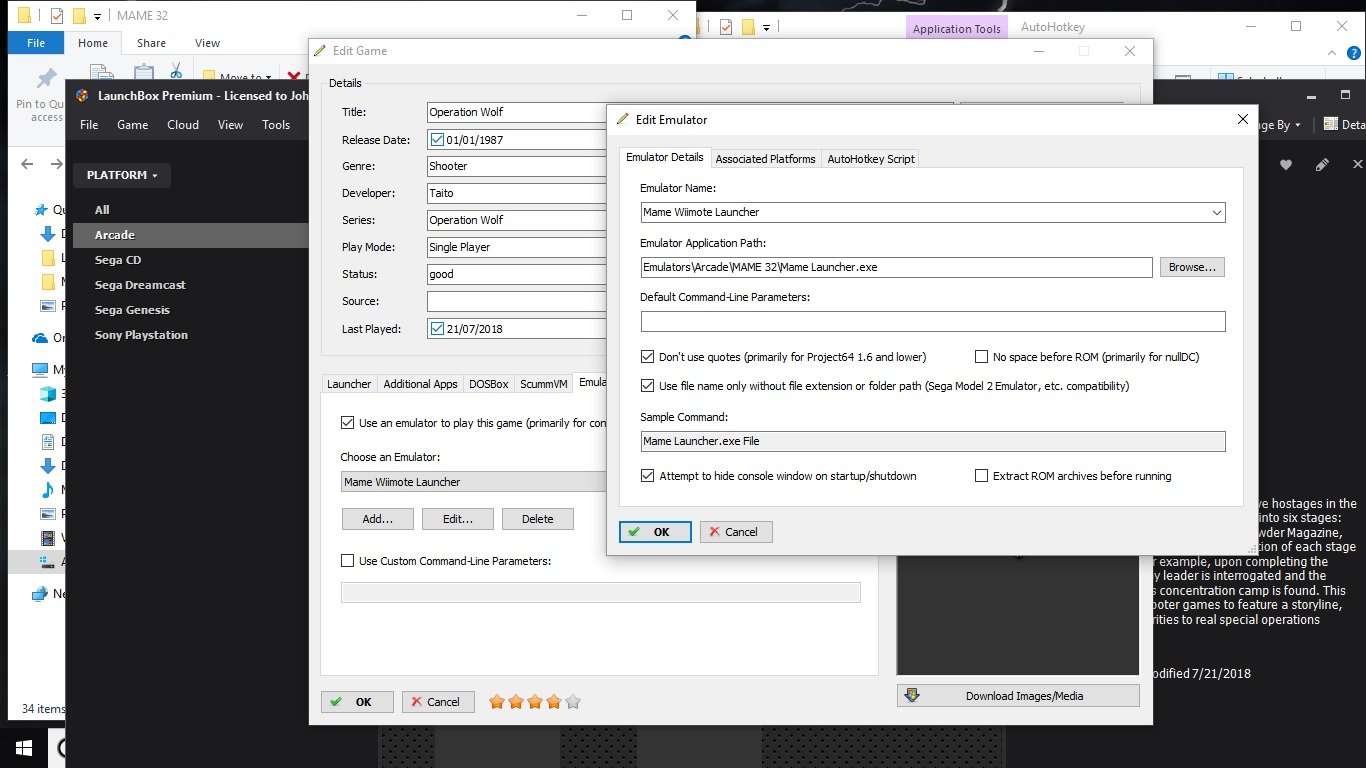Click the Windows Start button
This screenshot has height=768, width=1366.
pos(24,748)
